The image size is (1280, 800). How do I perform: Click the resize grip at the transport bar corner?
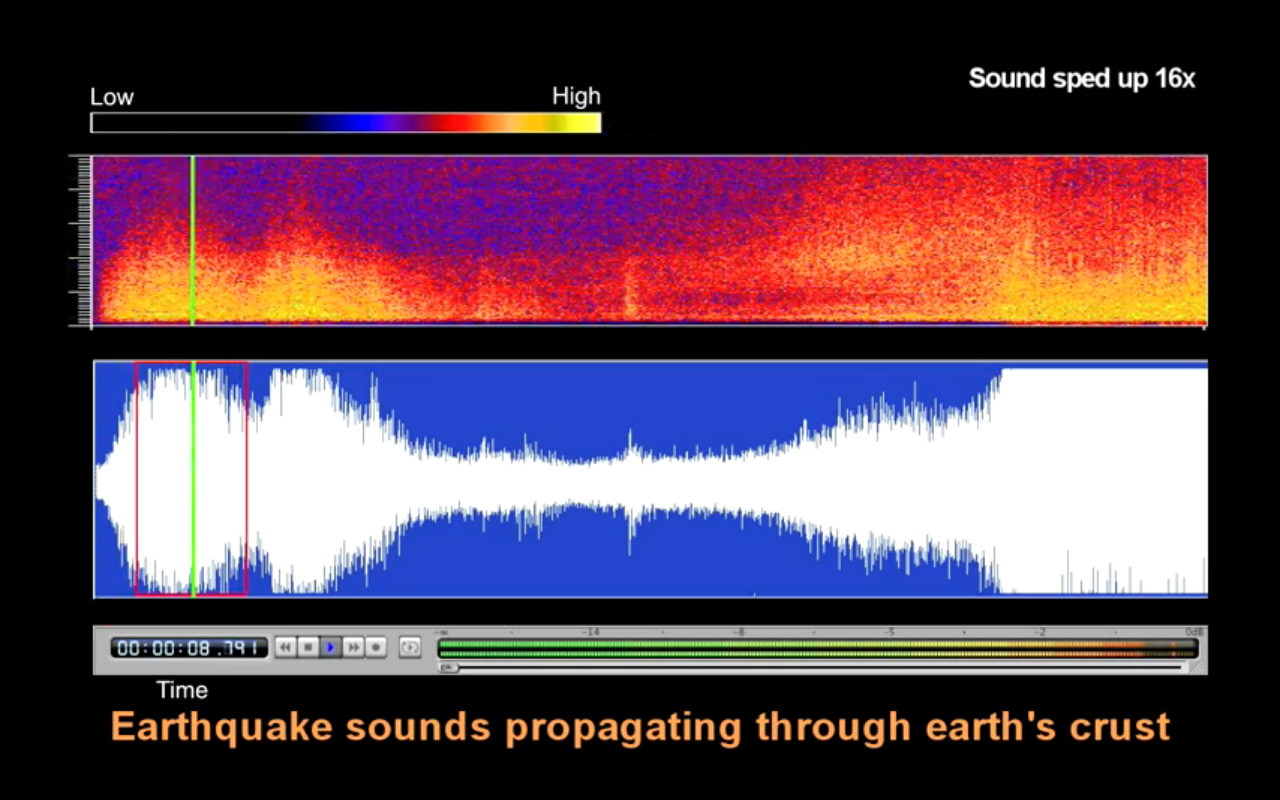(1200, 668)
